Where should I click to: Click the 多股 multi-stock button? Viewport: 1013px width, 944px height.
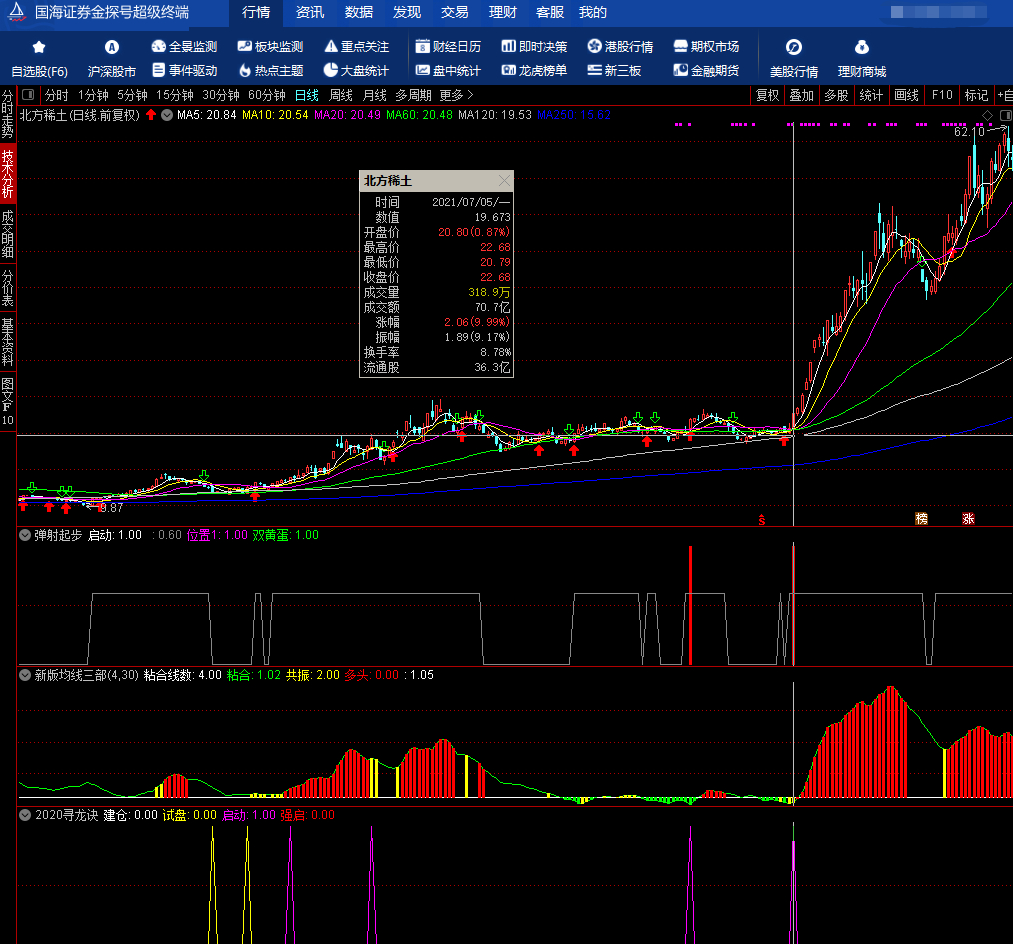837,95
